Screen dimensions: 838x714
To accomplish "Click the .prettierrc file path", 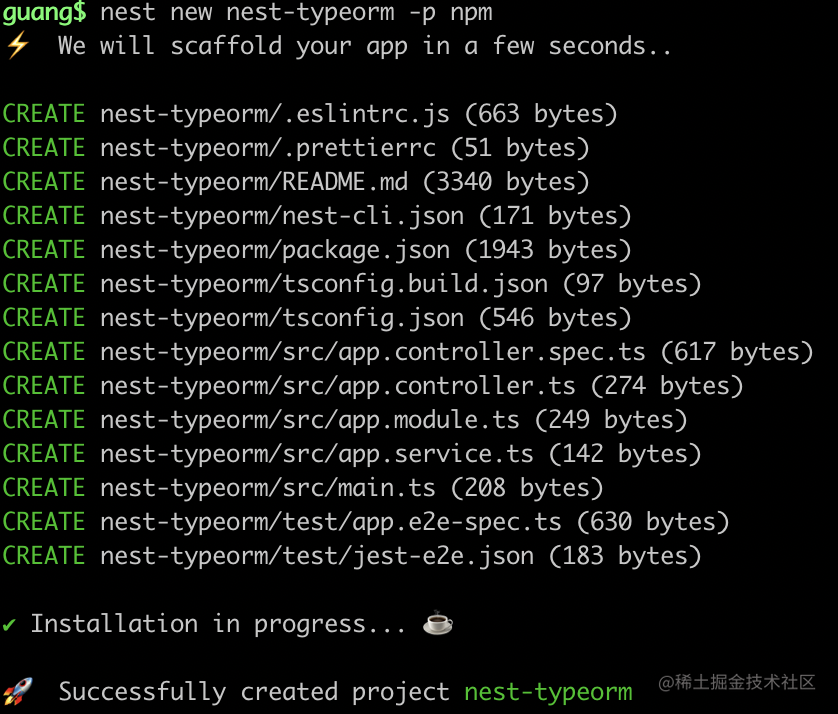I will [x=268, y=148].
